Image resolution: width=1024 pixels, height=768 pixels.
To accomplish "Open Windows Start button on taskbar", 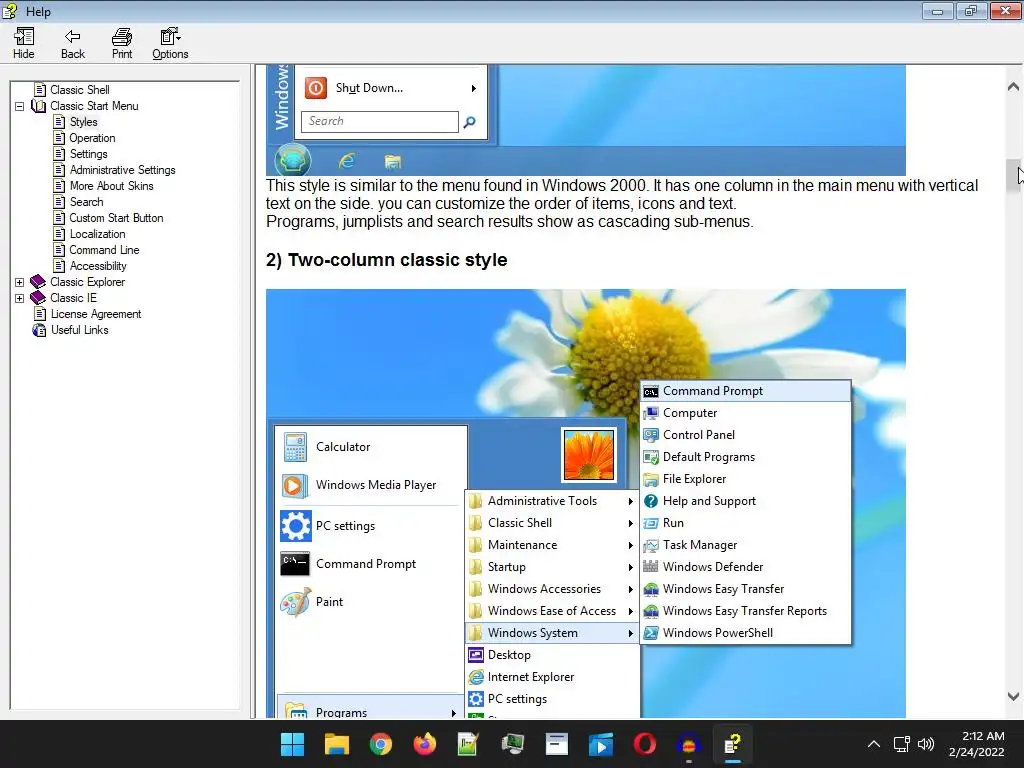I will (292, 744).
